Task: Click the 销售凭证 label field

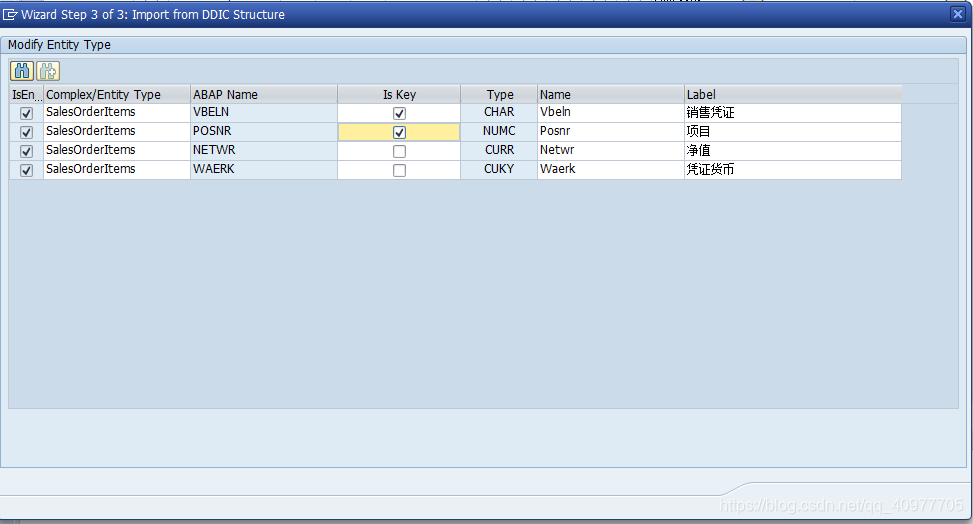Action: 792,112
